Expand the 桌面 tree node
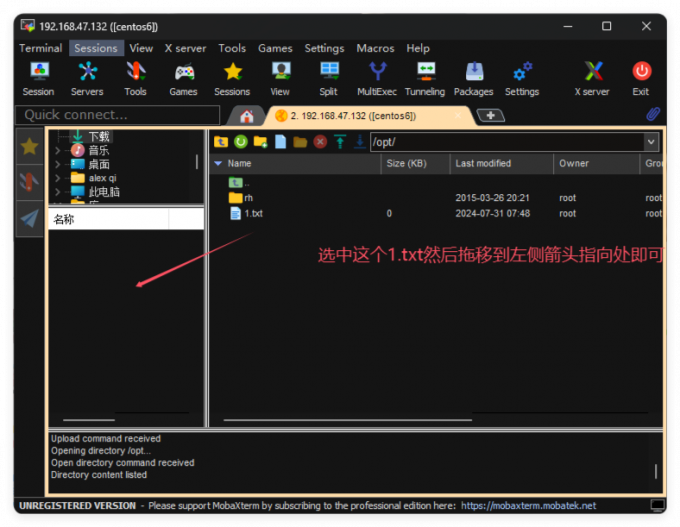Image resolution: width=680 pixels, height=527 pixels. [58, 165]
